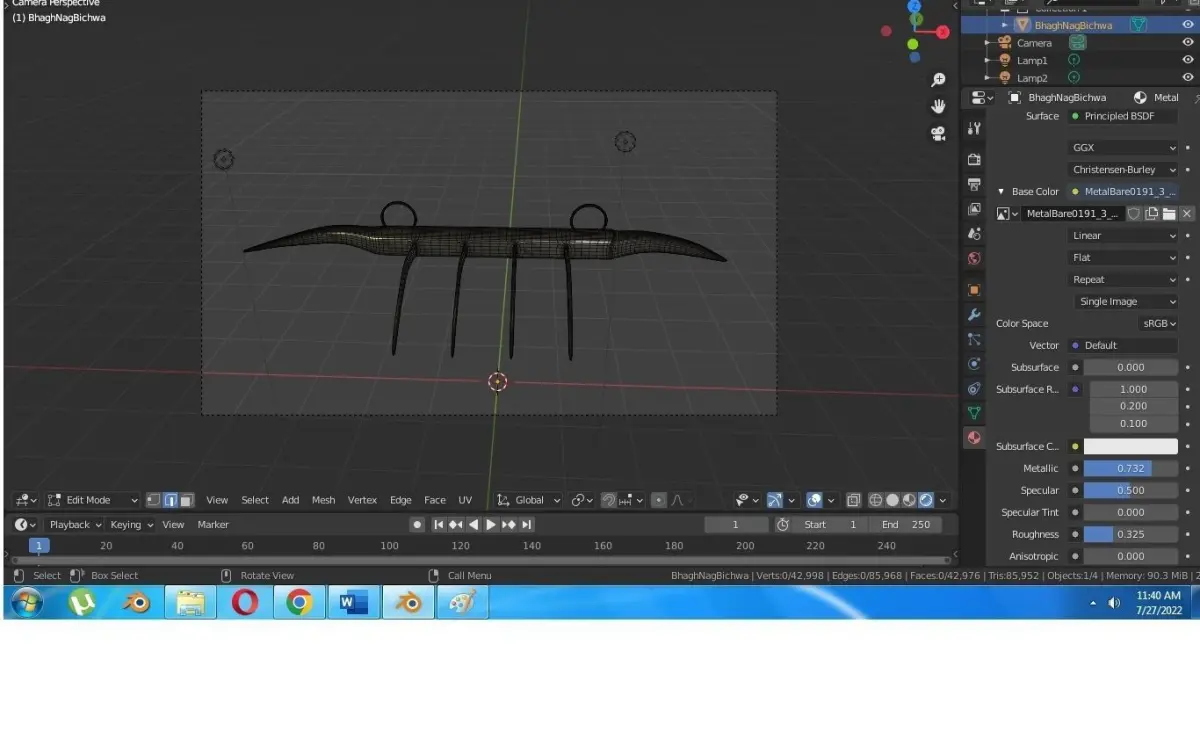Screen dimensions: 1200x739
Task: Hide the Camera via eye icon
Action: click(1188, 43)
